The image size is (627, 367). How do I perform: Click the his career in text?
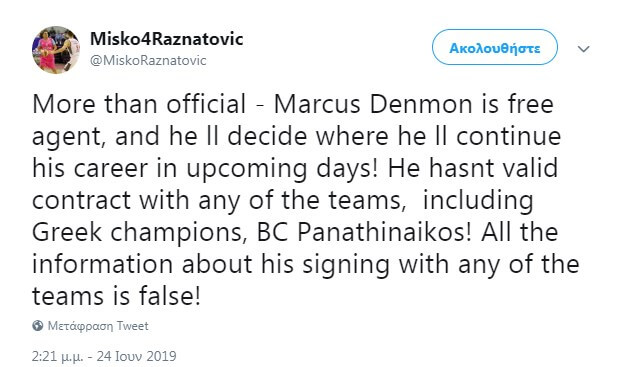pyautogui.click(x=104, y=168)
